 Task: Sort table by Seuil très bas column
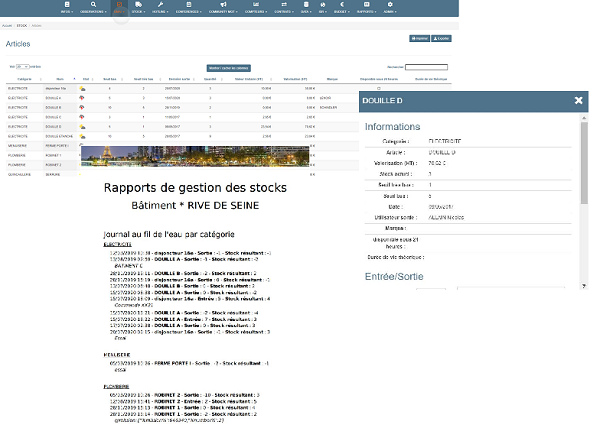point(143,79)
